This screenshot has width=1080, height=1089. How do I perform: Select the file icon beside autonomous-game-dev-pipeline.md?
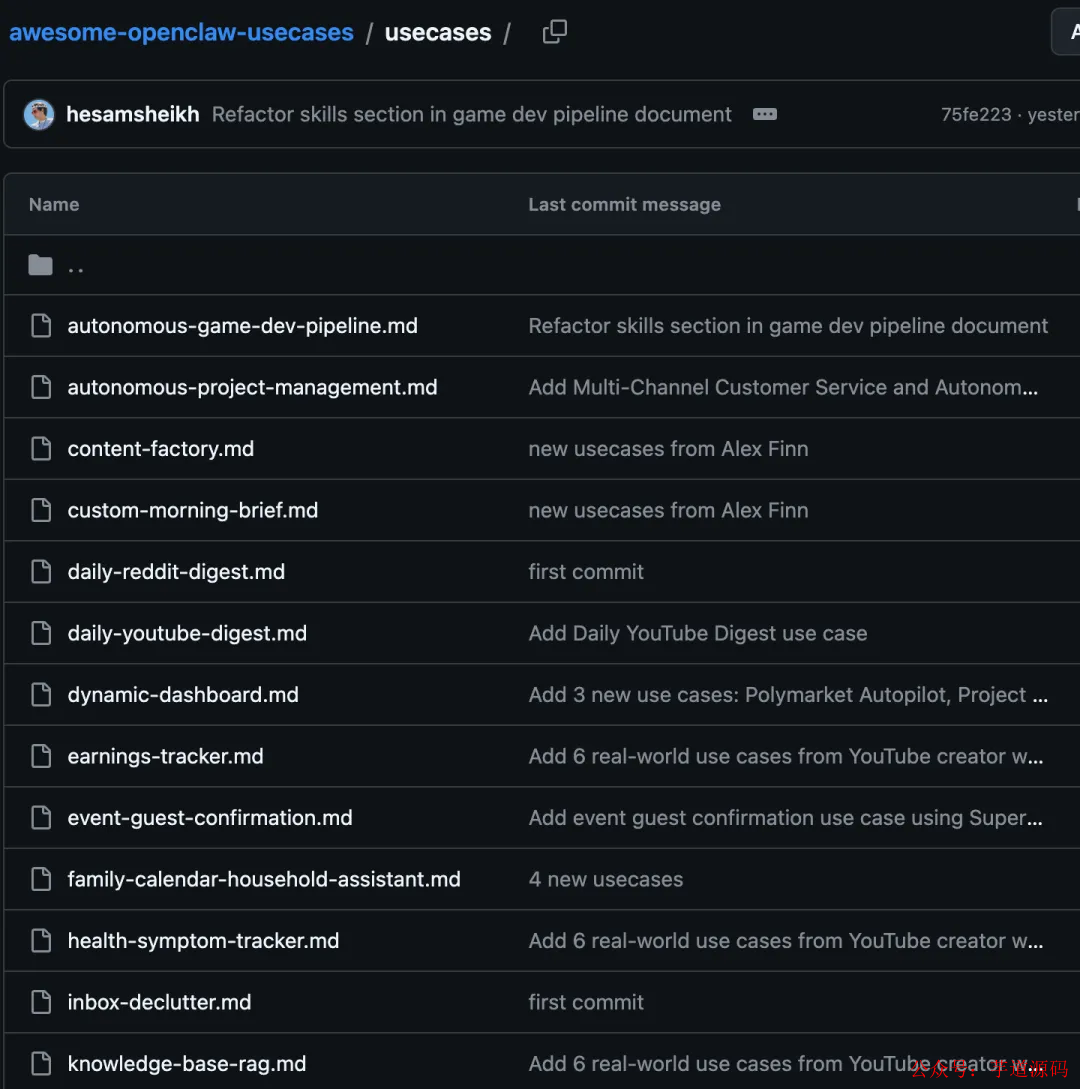(40, 325)
